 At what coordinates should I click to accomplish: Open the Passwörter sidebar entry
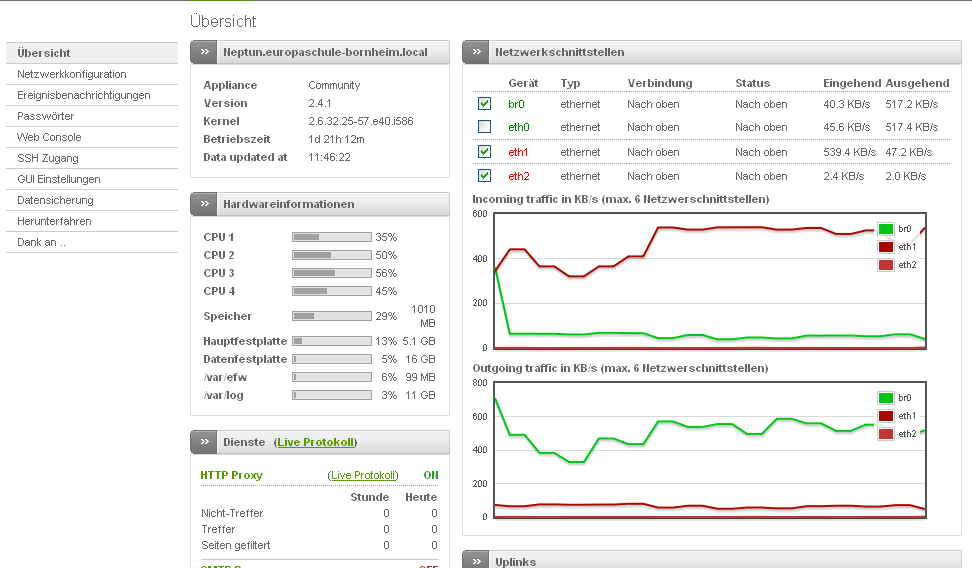pyautogui.click(x=46, y=116)
